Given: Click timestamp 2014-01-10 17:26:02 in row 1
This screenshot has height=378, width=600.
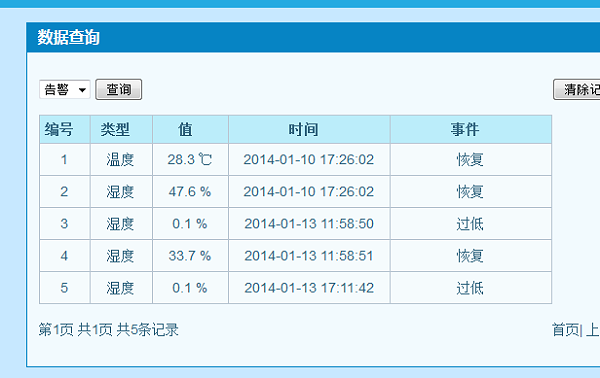Looking at the screenshot, I should click(309, 160).
